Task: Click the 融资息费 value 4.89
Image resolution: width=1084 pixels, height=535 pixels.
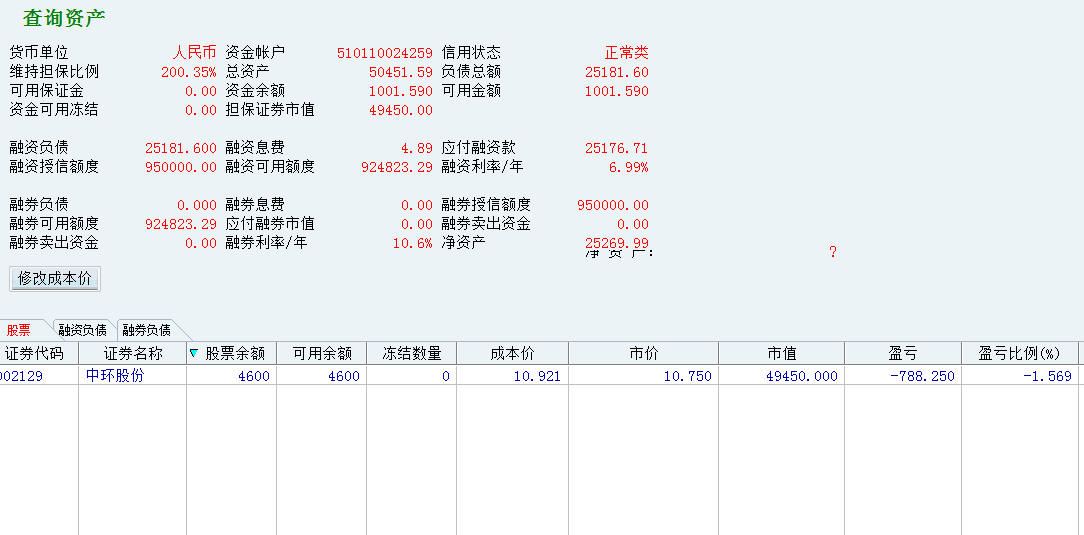Action: coord(417,148)
